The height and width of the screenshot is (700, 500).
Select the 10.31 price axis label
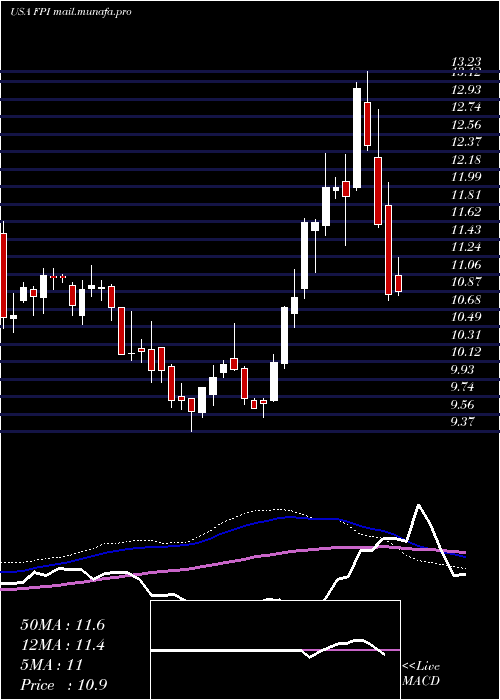(467, 335)
